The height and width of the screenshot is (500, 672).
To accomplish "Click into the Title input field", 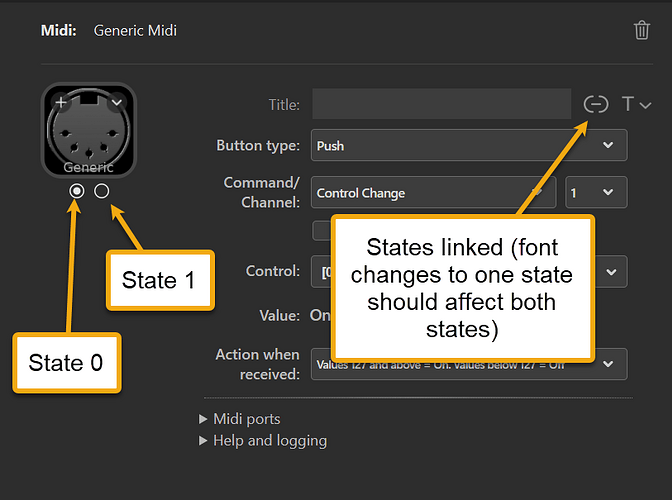I will point(441,104).
